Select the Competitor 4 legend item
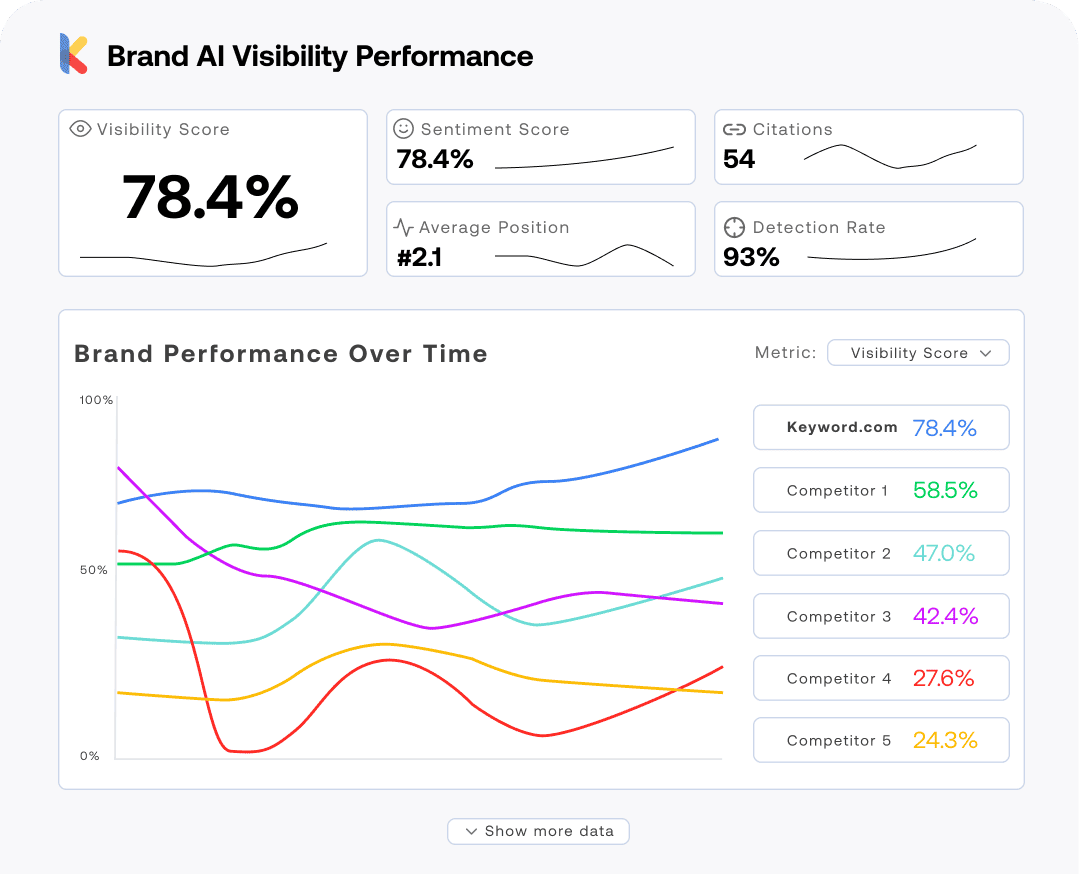Viewport: 1079px width, 874px height. pos(881,678)
